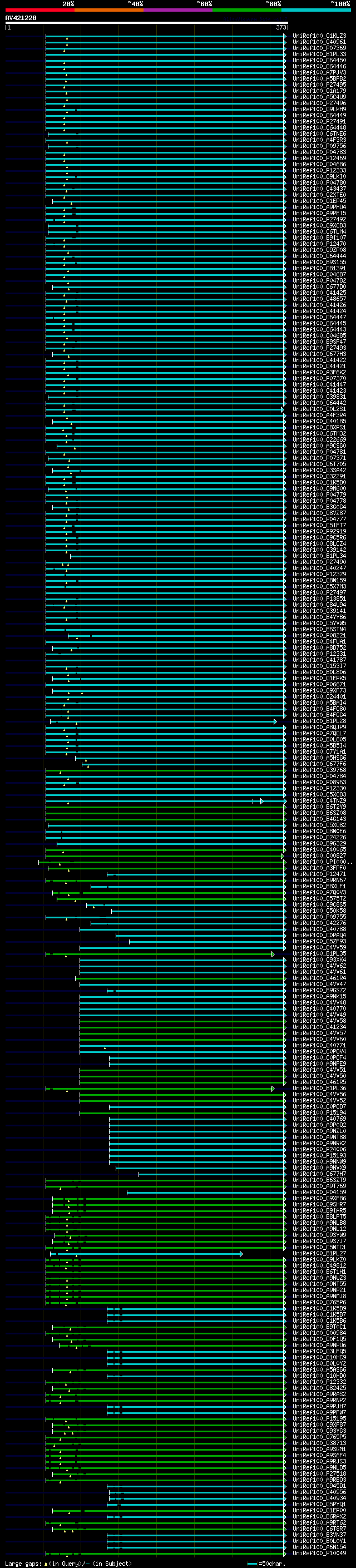
Task: Click hit label UniRef100_B6T1H1
Action: 319,1272
